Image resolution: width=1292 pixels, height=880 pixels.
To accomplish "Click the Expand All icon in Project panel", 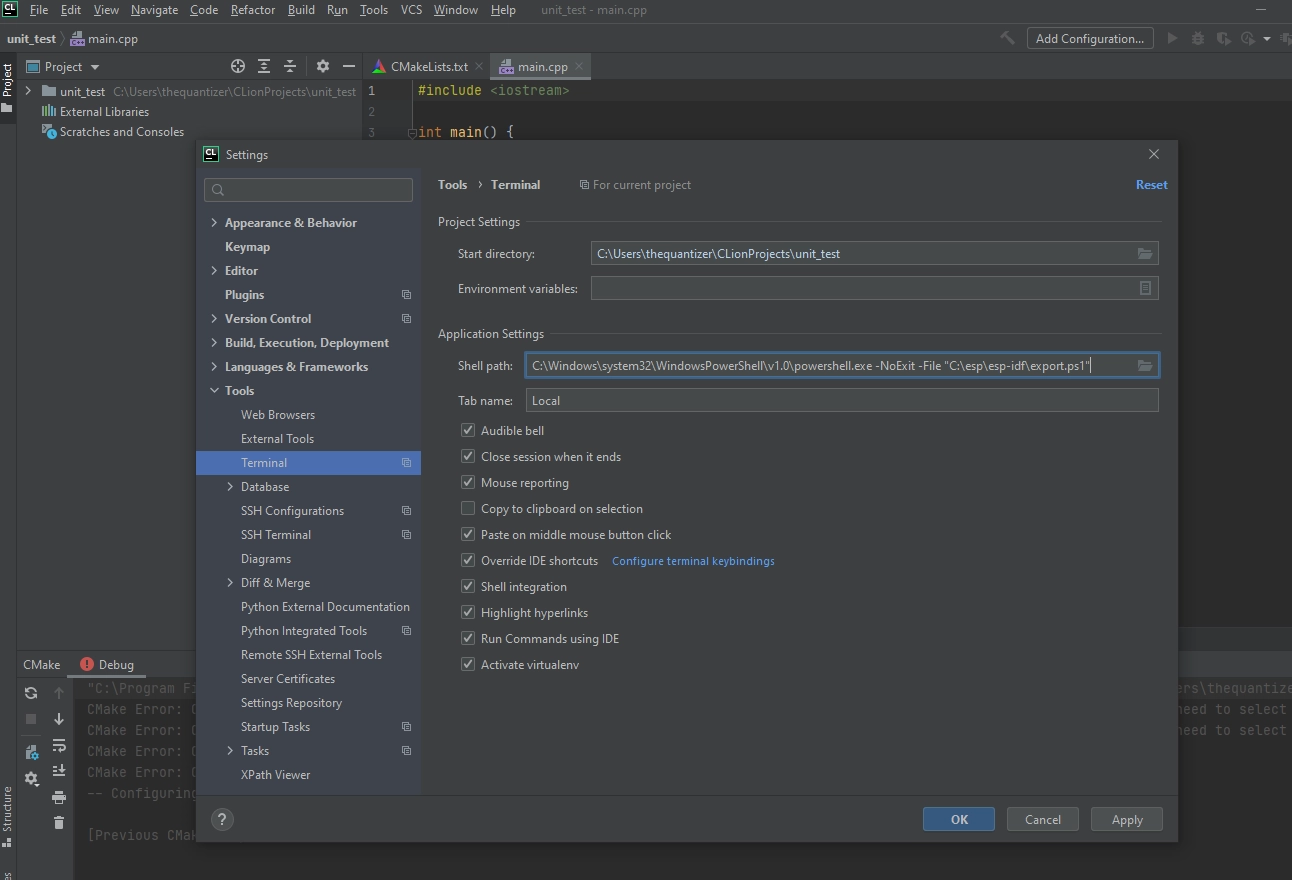I will [264, 66].
